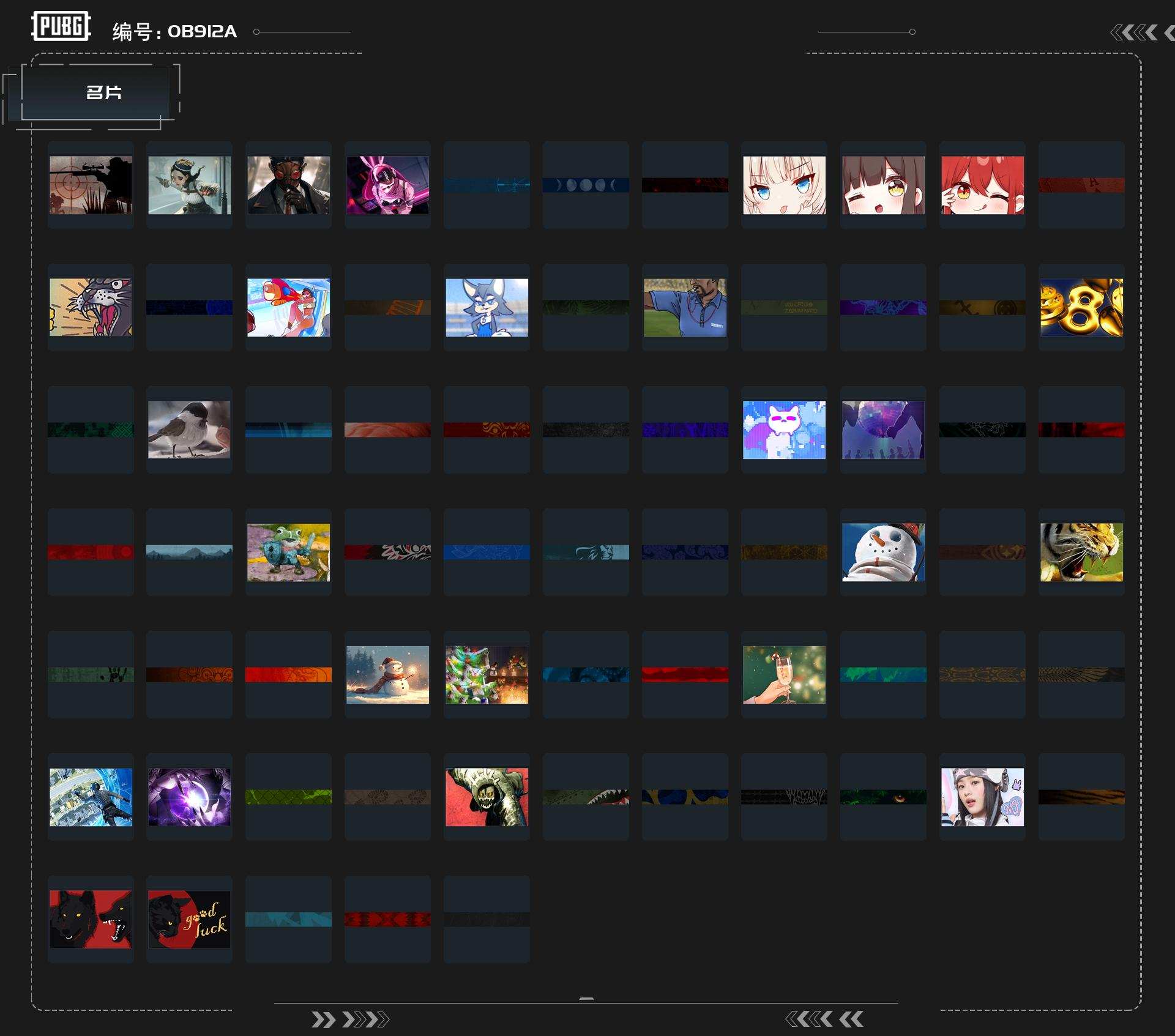Click the frog knight nameplate
This screenshot has width=1175, height=1036.
288,552
